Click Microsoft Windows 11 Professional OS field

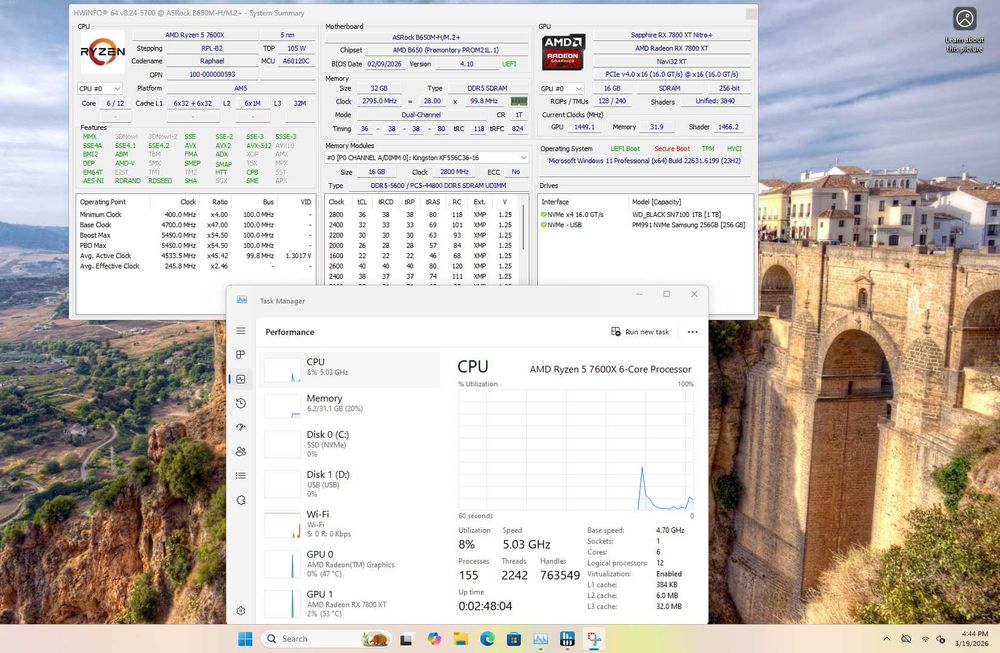coord(644,161)
